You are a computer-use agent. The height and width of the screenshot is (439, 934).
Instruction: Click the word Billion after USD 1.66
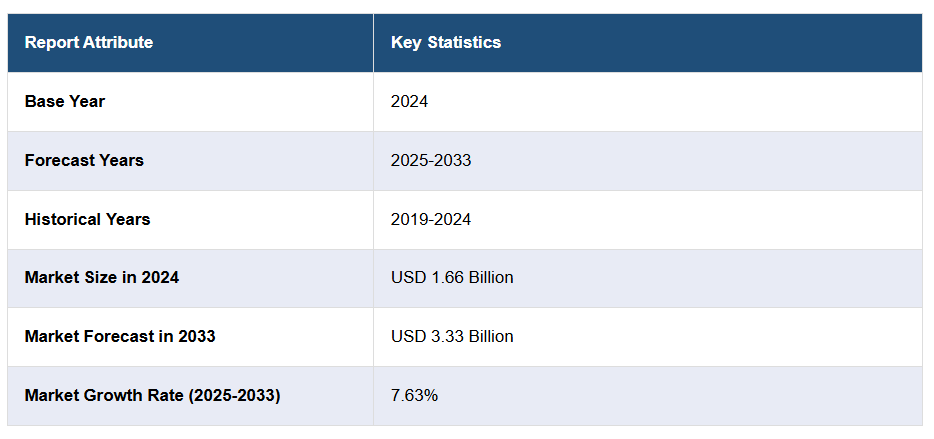pos(487,277)
